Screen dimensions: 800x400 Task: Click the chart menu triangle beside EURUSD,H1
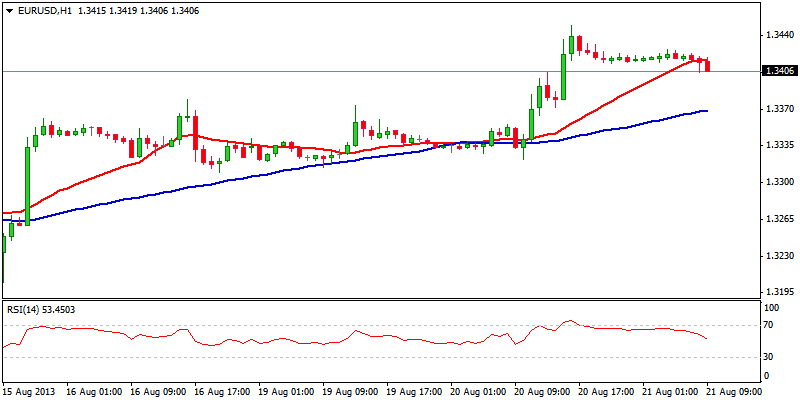pos(9,11)
